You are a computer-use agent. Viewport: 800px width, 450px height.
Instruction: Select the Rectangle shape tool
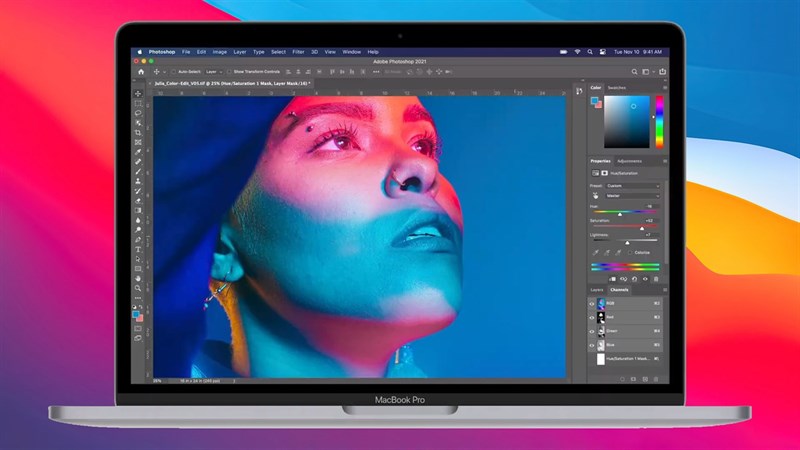[138, 268]
